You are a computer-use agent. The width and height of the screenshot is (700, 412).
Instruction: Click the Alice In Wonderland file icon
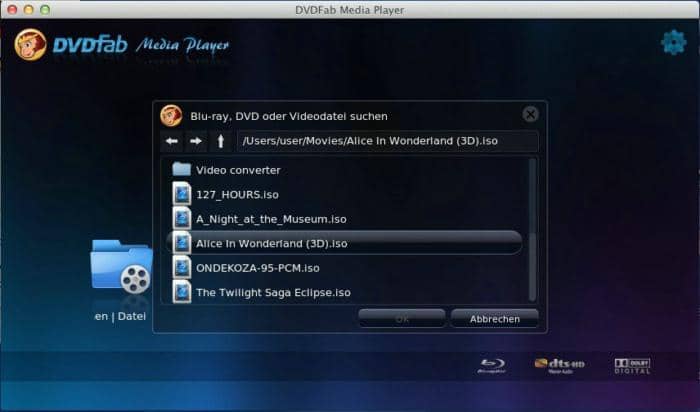point(182,243)
